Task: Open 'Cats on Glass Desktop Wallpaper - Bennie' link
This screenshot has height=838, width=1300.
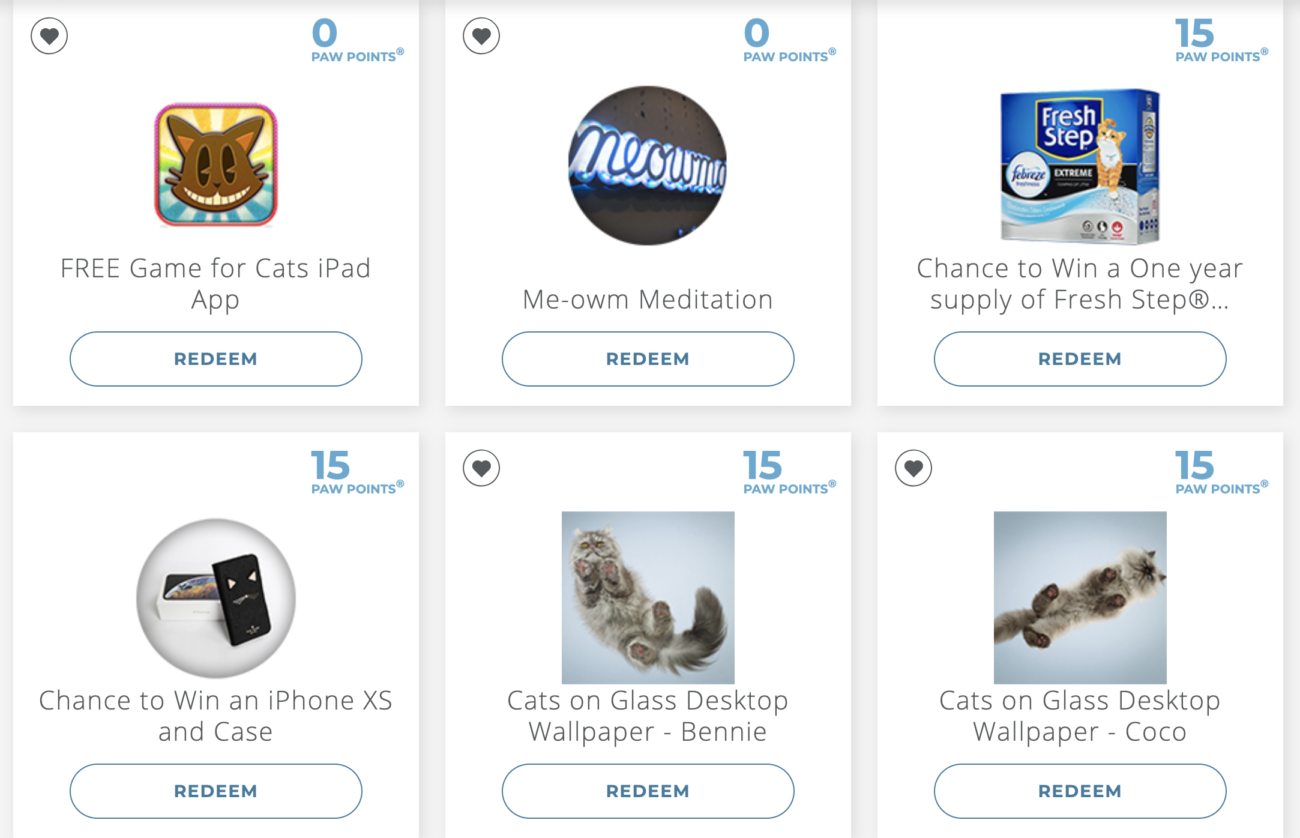Action: click(x=647, y=715)
